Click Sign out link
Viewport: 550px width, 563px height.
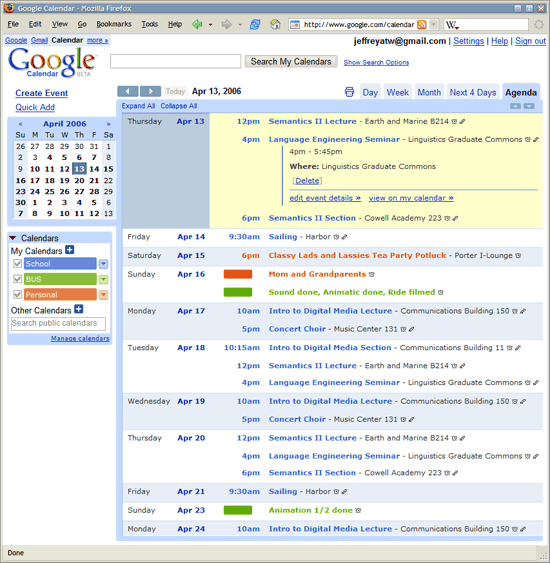pos(530,41)
